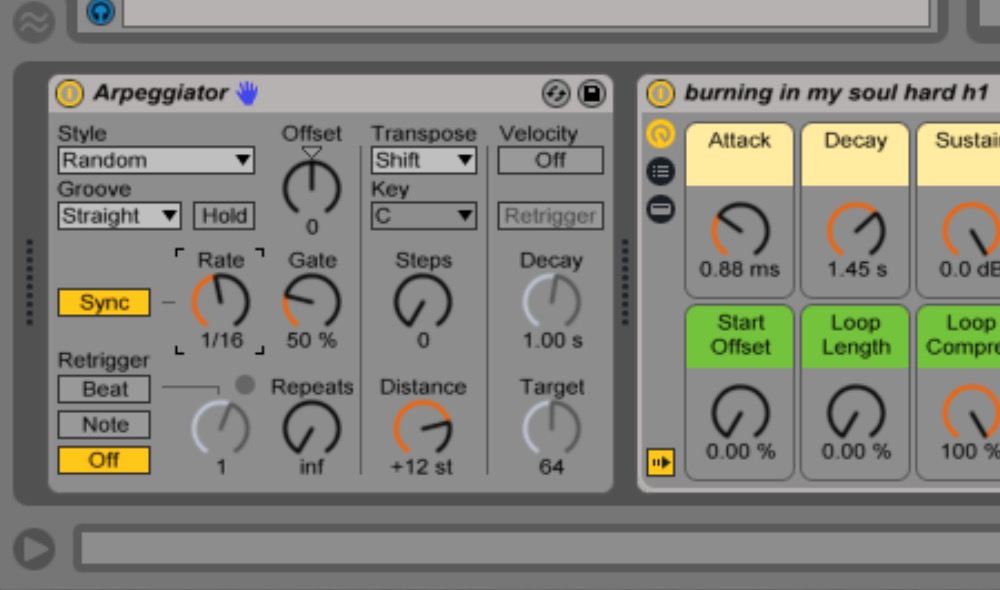
Task: Open the Style dropdown showing Random
Action: (156, 160)
